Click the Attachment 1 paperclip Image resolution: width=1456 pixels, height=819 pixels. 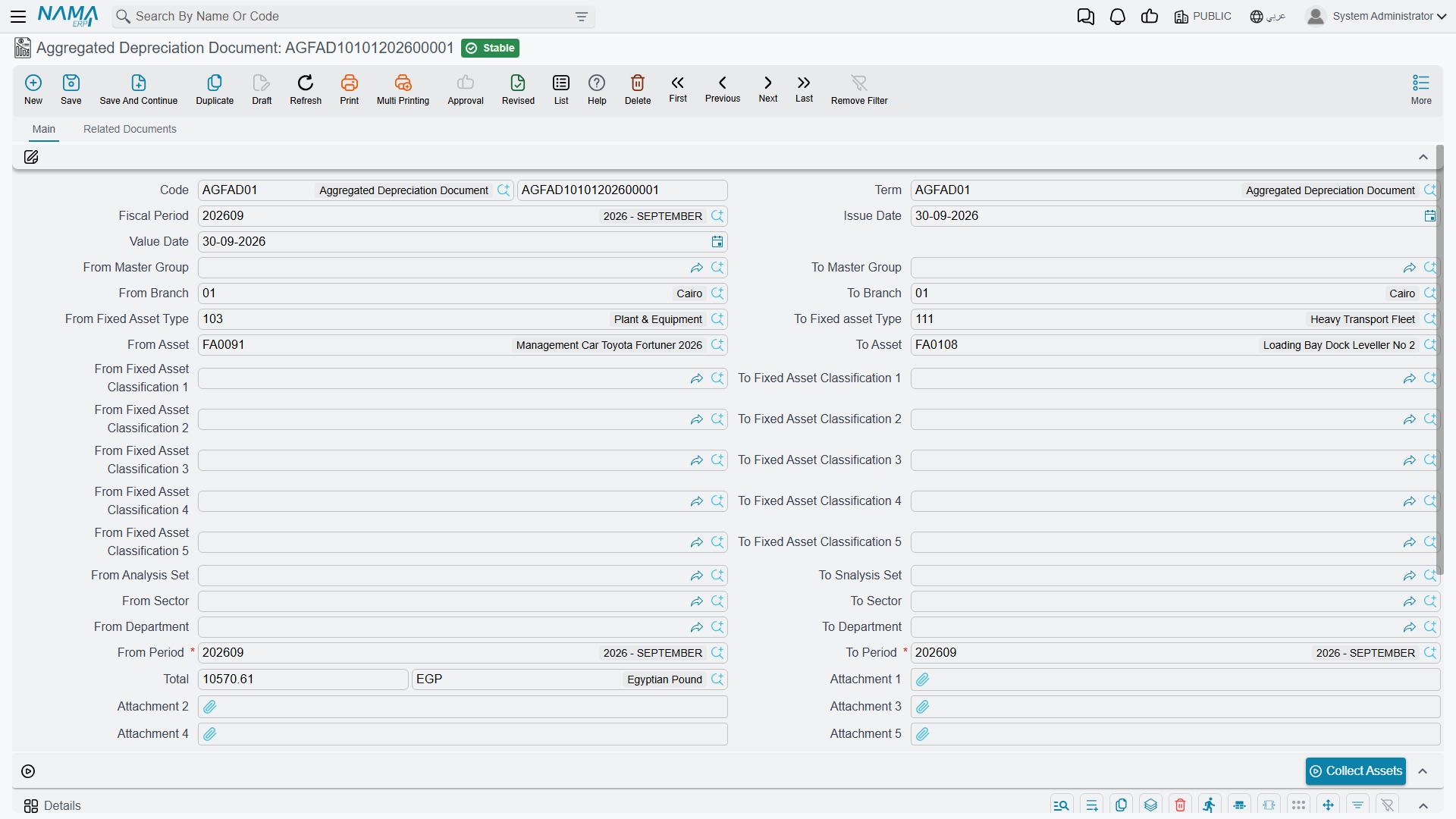[923, 679]
